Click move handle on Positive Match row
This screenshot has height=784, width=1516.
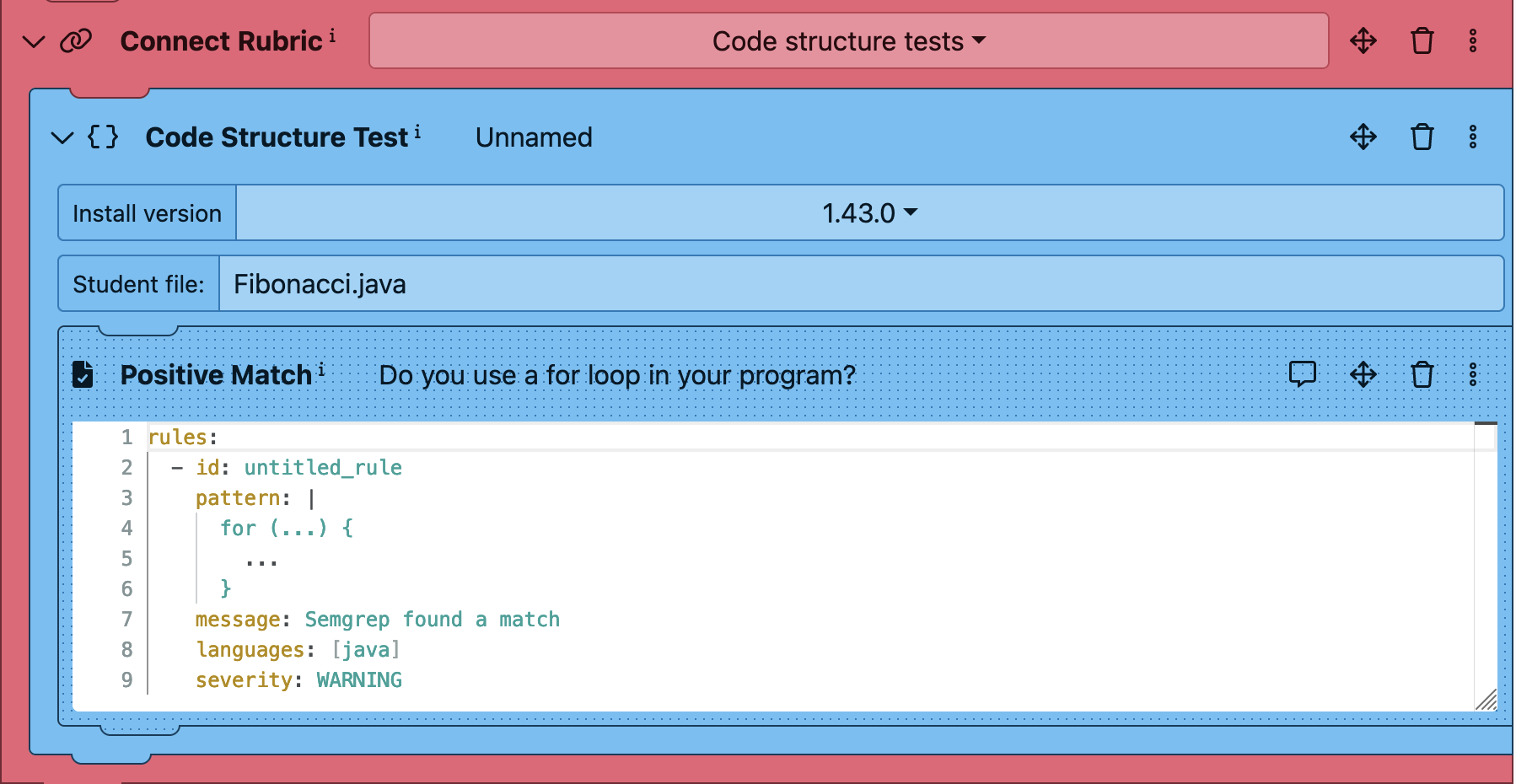1363,374
